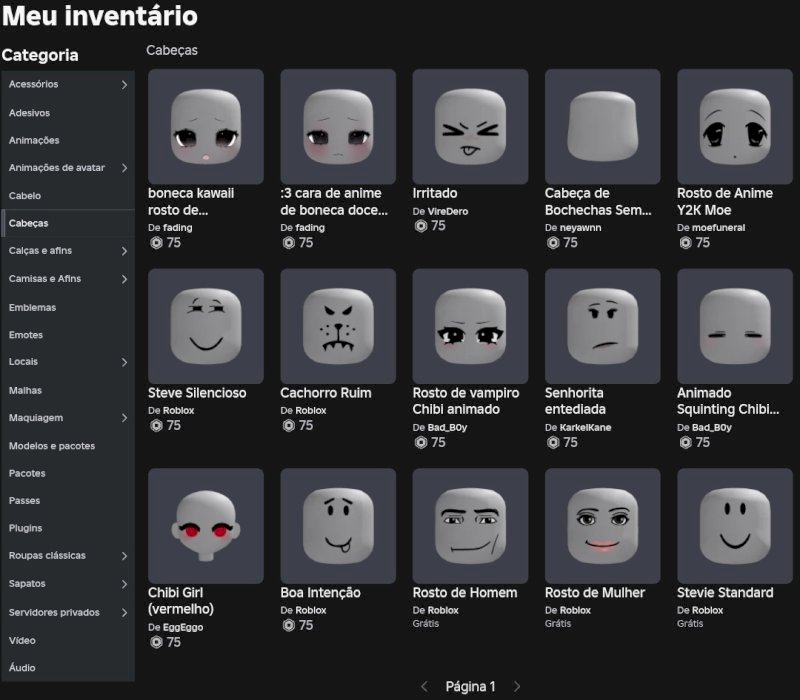The height and width of the screenshot is (700, 800).
Task: Open the Animado Squinting Chibi thumbnail
Action: 735,326
